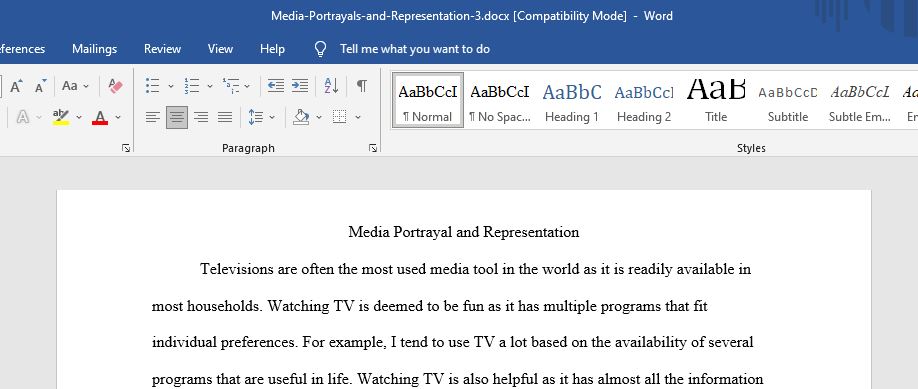Click the Change Case Aa icon

pos(70,86)
